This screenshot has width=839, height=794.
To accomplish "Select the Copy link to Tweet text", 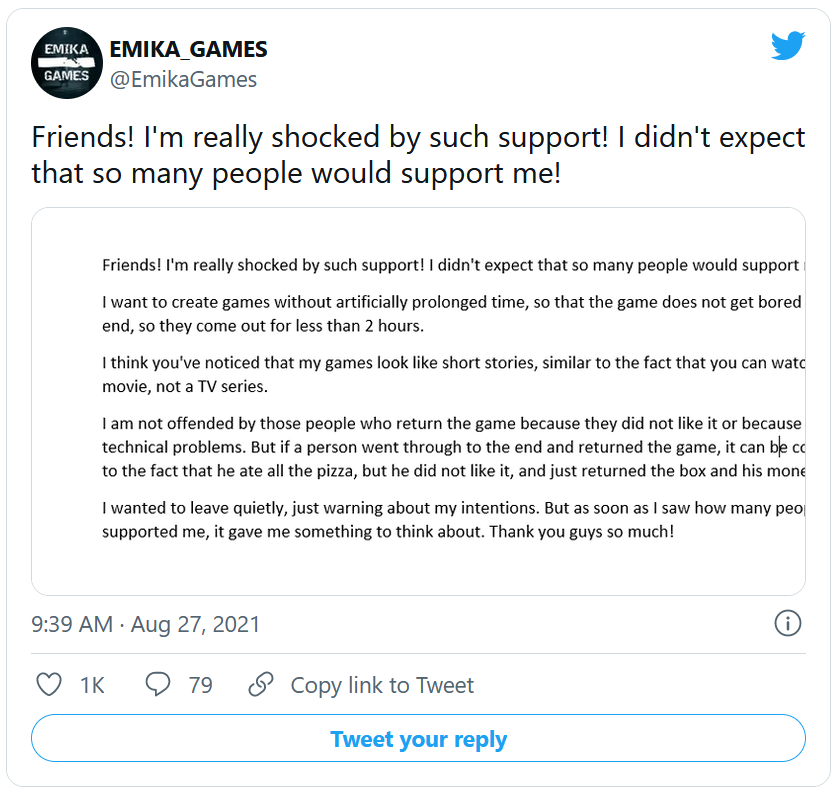I will (382, 685).
